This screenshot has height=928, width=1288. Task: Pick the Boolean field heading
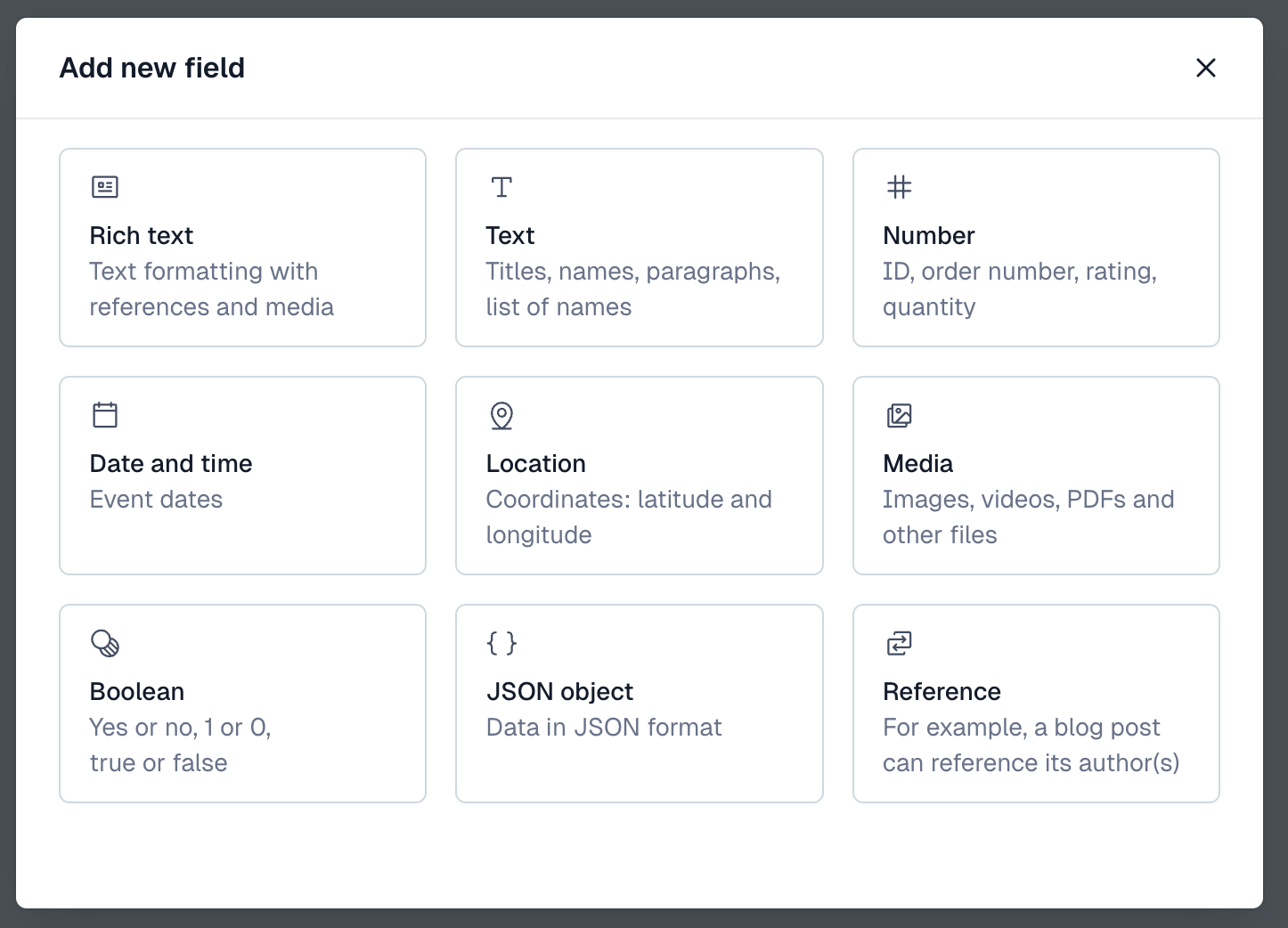(137, 691)
